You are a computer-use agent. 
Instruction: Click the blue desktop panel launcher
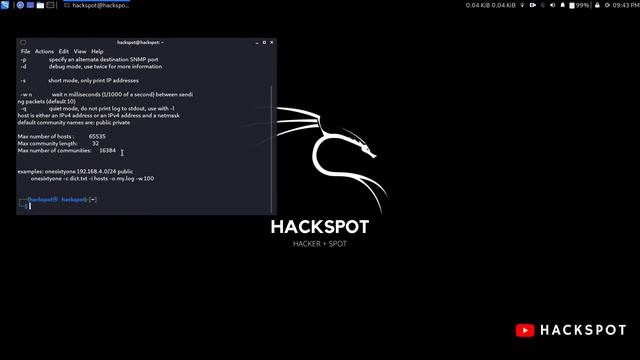tap(30, 5)
